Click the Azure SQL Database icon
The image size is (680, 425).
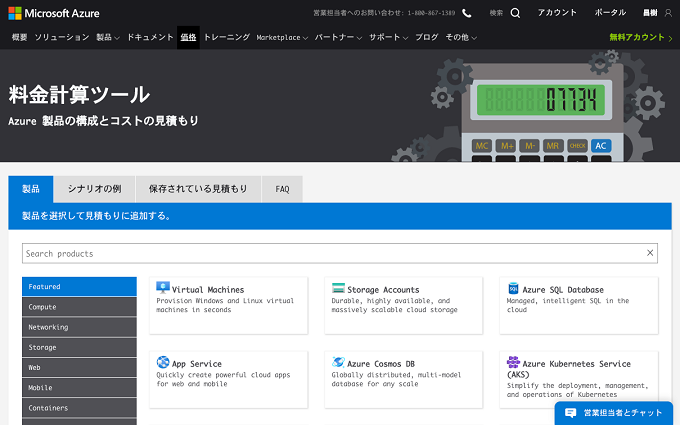(x=513, y=288)
